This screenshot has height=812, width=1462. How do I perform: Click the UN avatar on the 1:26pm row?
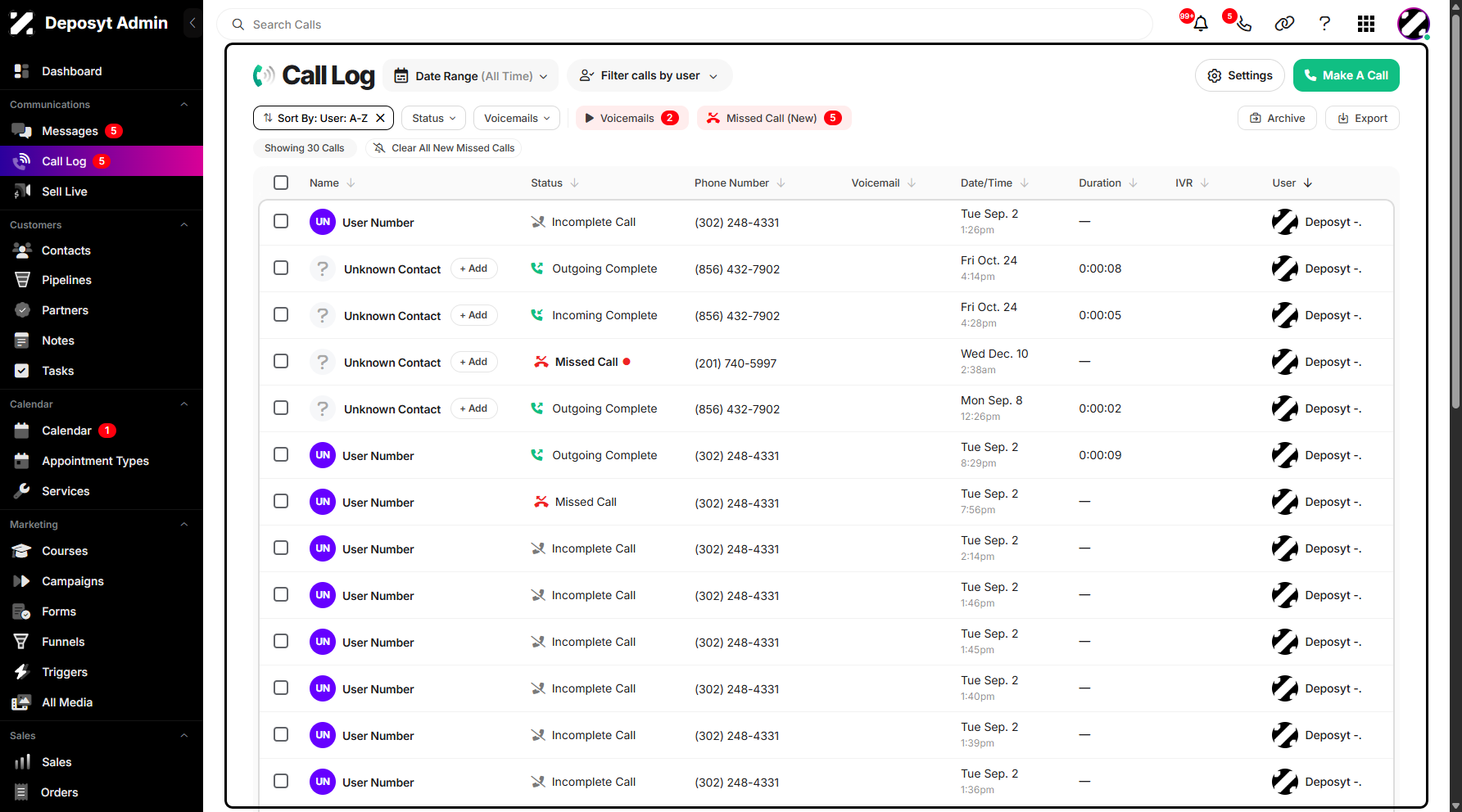click(323, 222)
